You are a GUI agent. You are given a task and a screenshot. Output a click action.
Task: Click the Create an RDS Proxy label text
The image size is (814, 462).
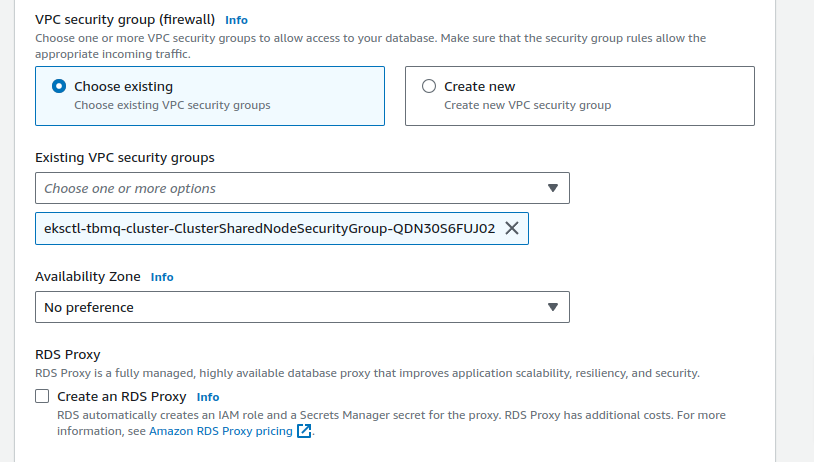(x=121, y=397)
